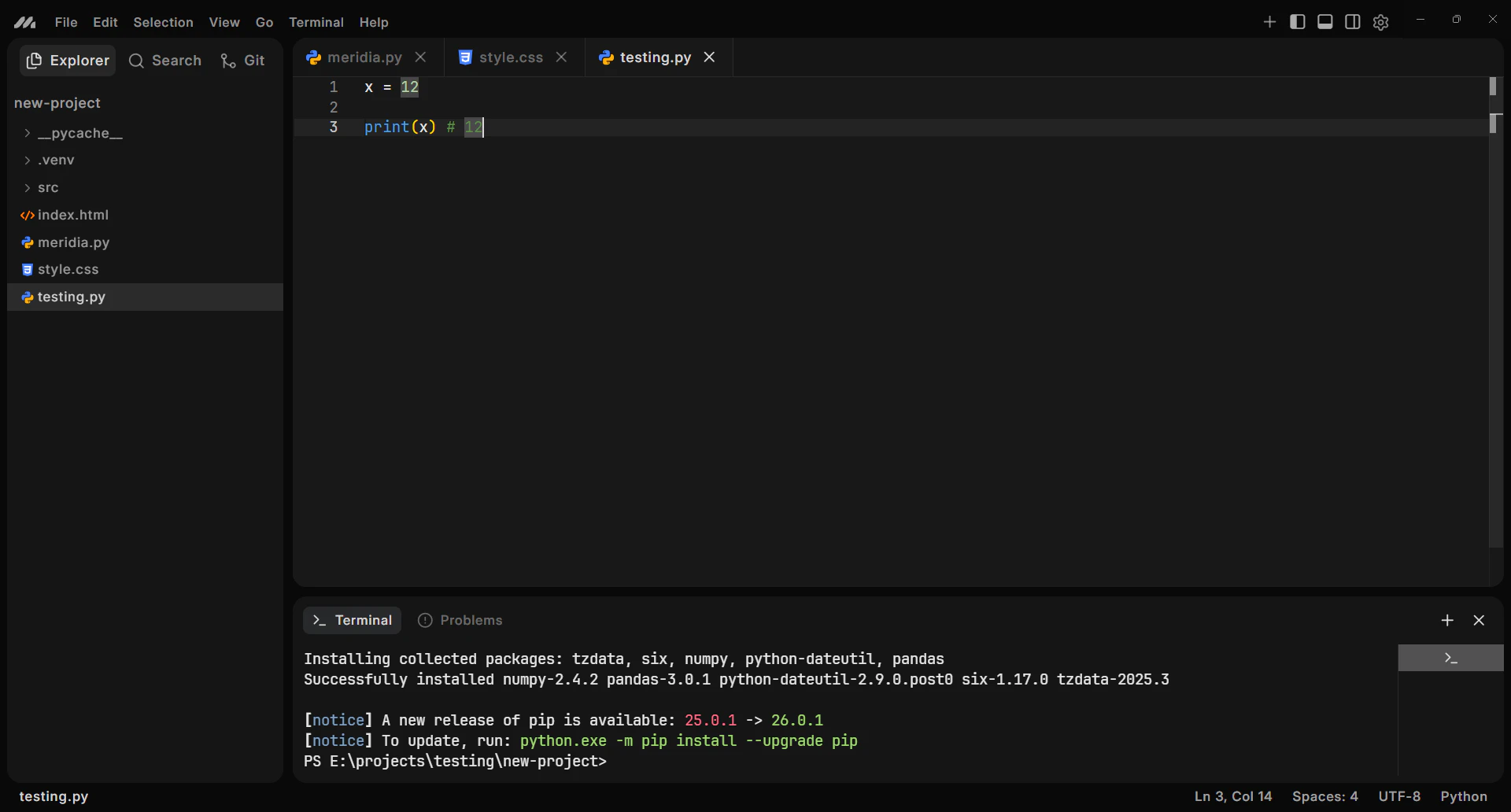Toggle the left sidebar panel
Image resolution: width=1511 pixels, height=812 pixels.
click(x=1298, y=22)
